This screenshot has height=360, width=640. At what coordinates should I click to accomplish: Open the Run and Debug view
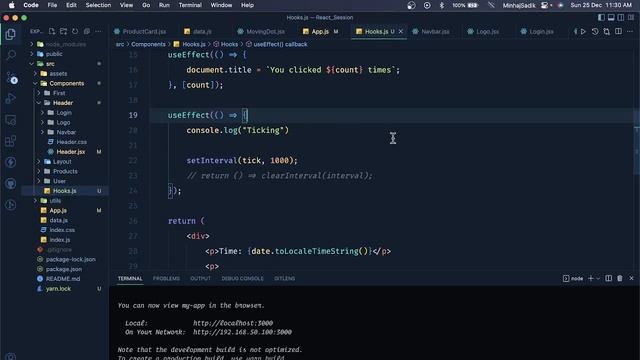(x=11, y=98)
